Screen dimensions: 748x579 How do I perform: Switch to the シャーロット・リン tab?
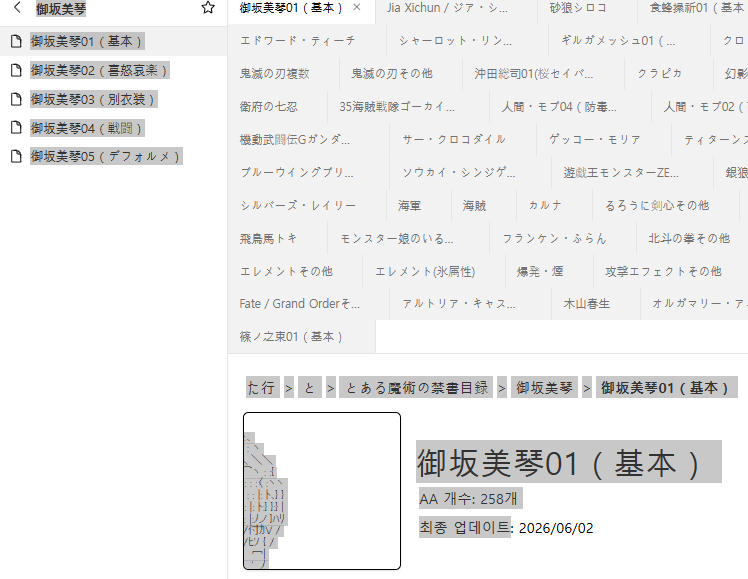[x=468, y=41]
